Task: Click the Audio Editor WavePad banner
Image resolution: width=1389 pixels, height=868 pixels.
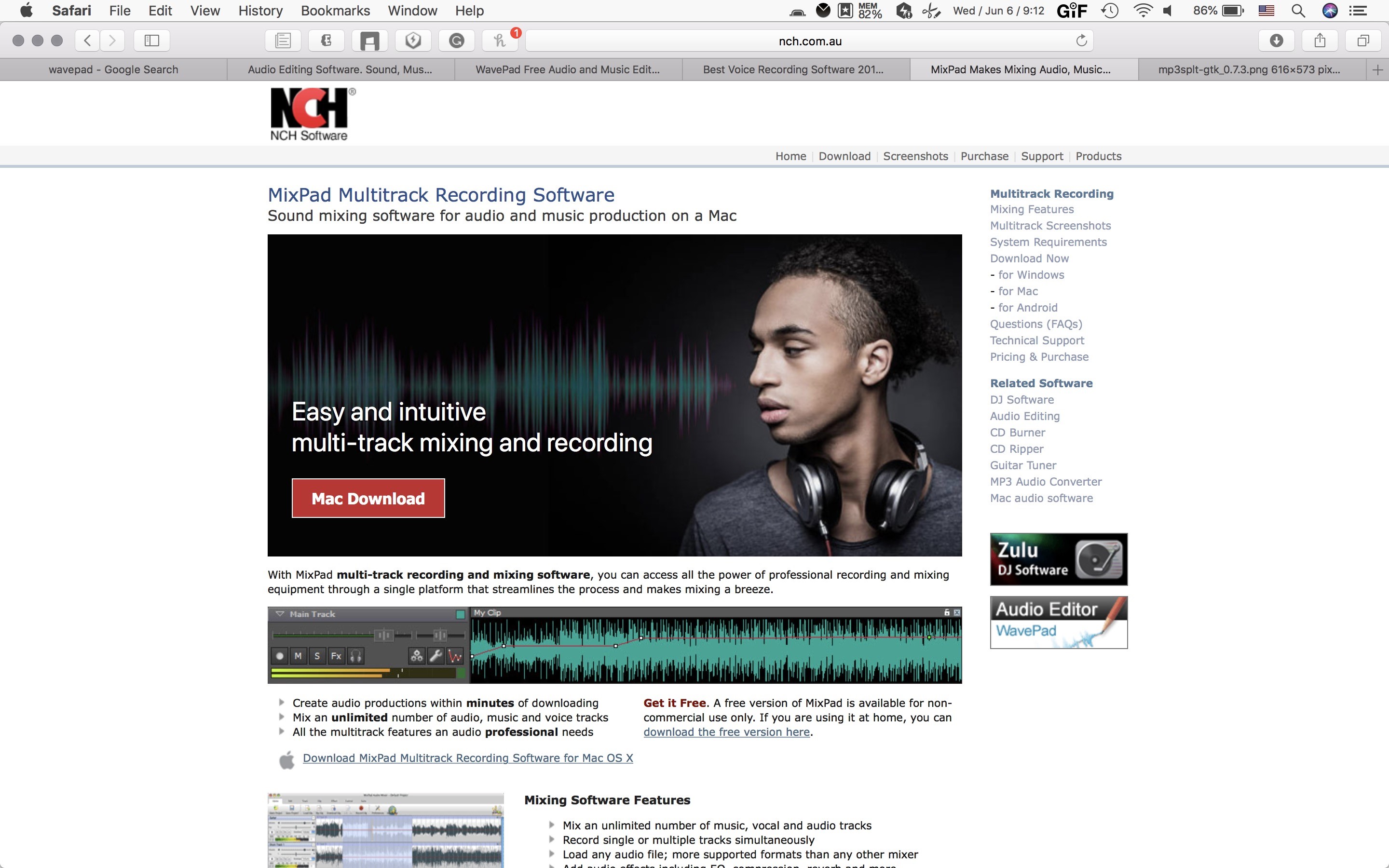Action: coord(1059,622)
